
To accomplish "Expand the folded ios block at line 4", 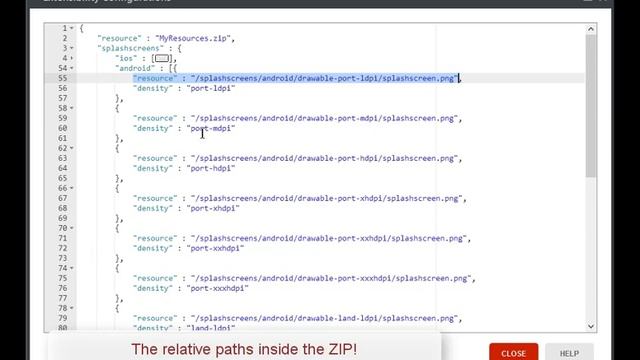I will [x=72, y=58].
